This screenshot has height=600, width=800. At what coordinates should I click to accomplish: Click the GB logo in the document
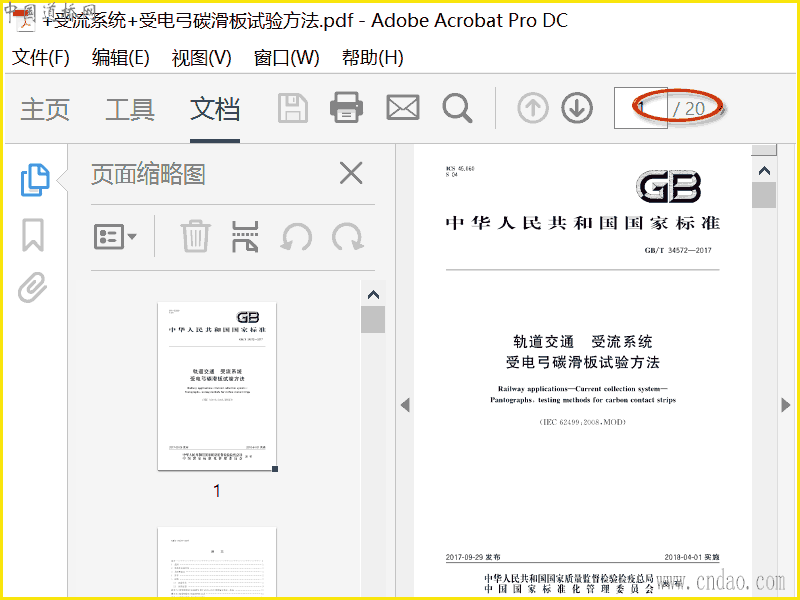pyautogui.click(x=668, y=186)
